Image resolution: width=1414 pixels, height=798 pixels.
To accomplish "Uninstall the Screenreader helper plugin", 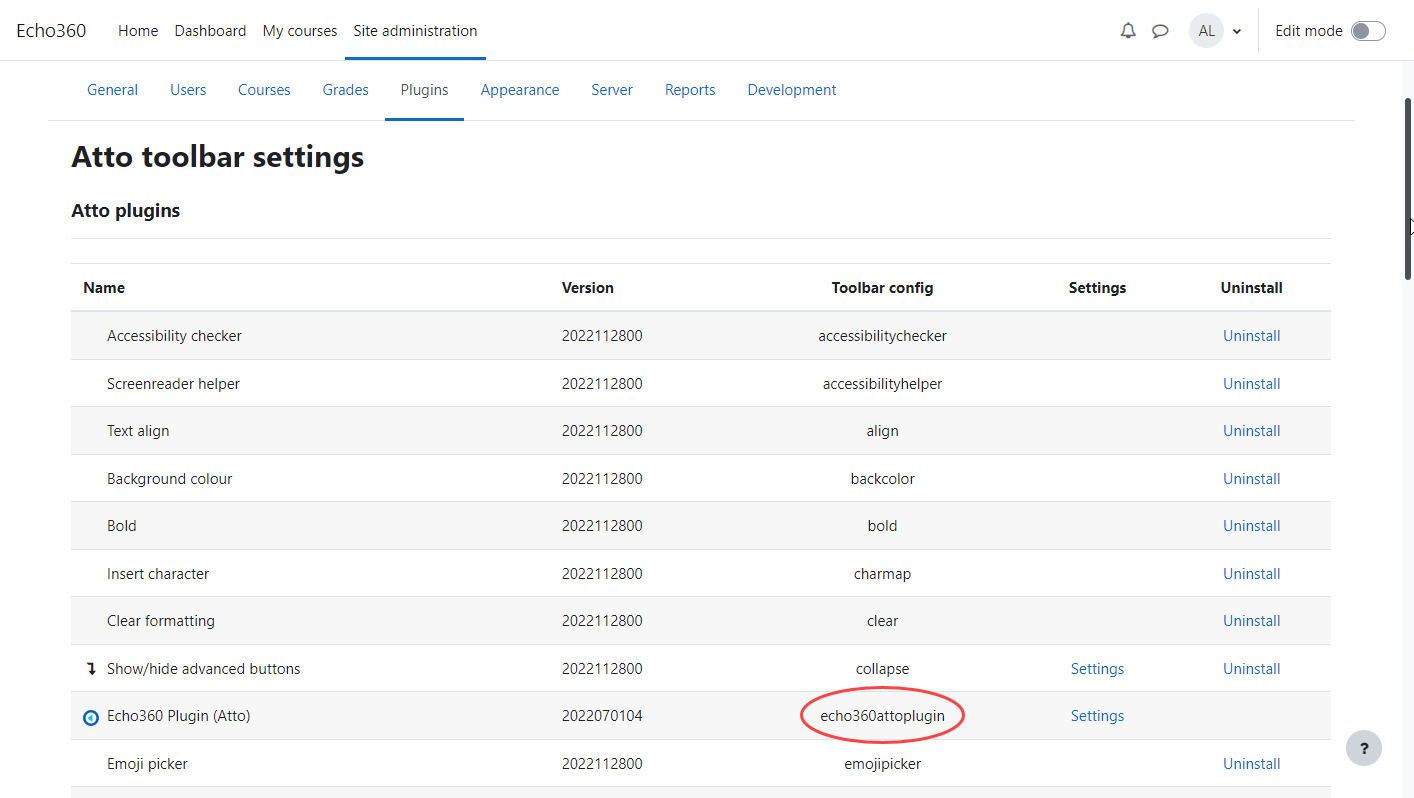I will (x=1252, y=384).
